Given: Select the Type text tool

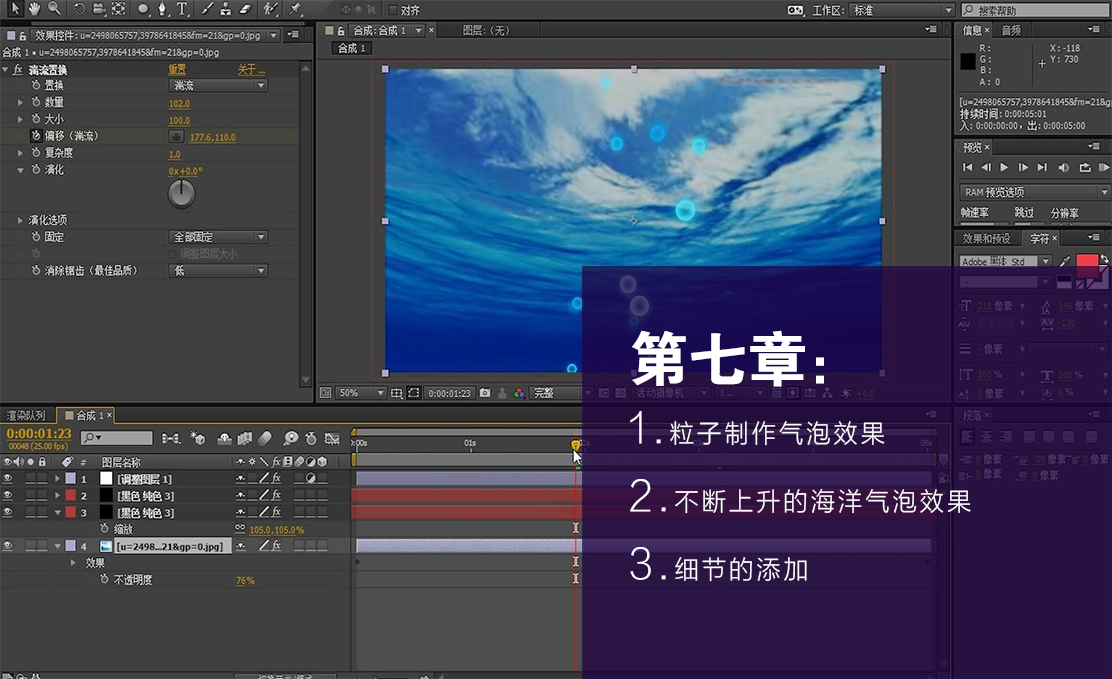Looking at the screenshot, I should point(182,9).
